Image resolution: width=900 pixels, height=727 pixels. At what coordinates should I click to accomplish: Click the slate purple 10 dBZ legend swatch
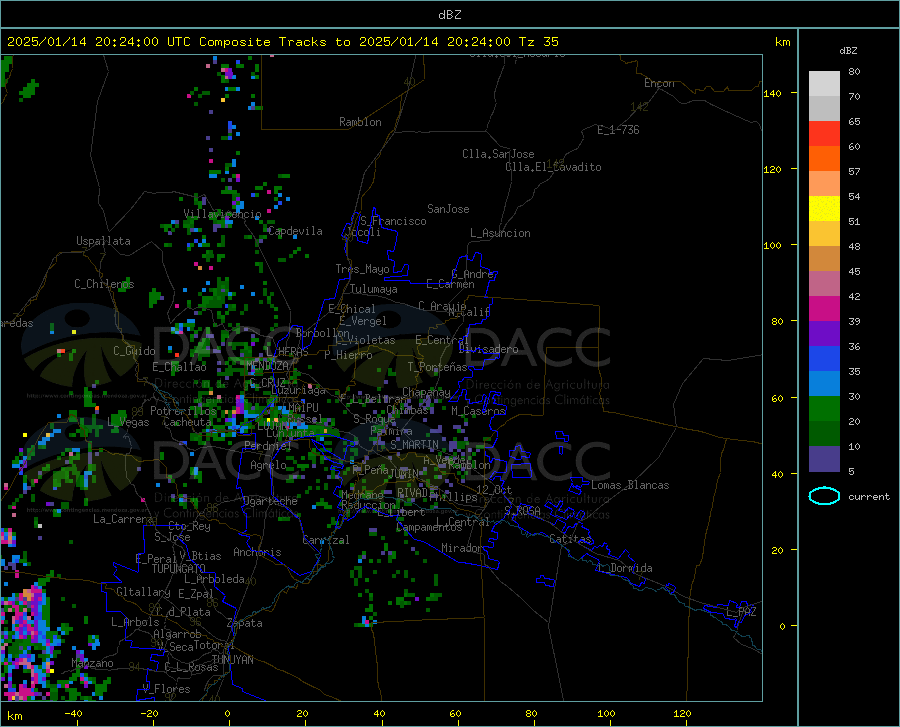[824, 459]
